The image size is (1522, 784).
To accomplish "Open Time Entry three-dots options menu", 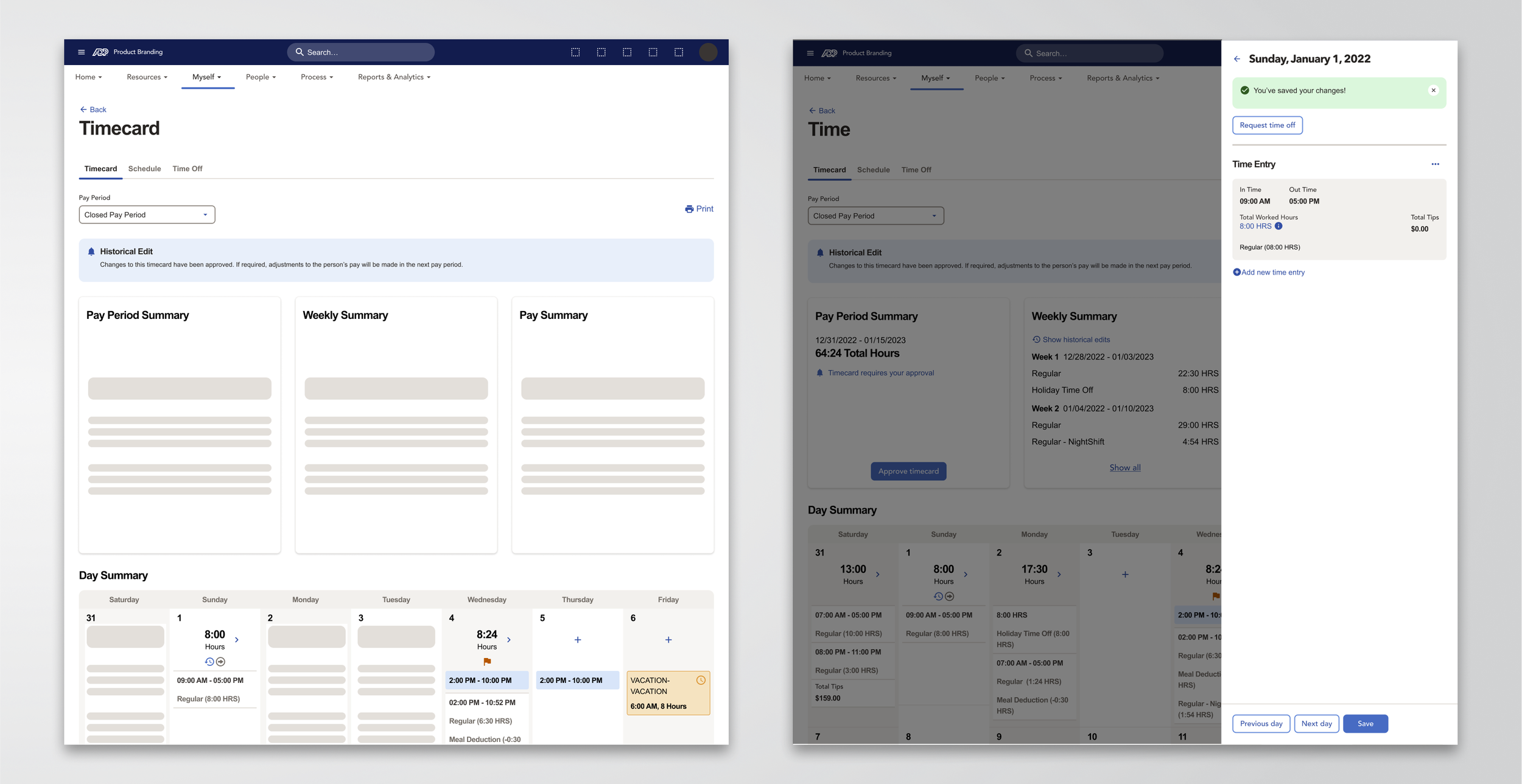I will pyautogui.click(x=1435, y=164).
